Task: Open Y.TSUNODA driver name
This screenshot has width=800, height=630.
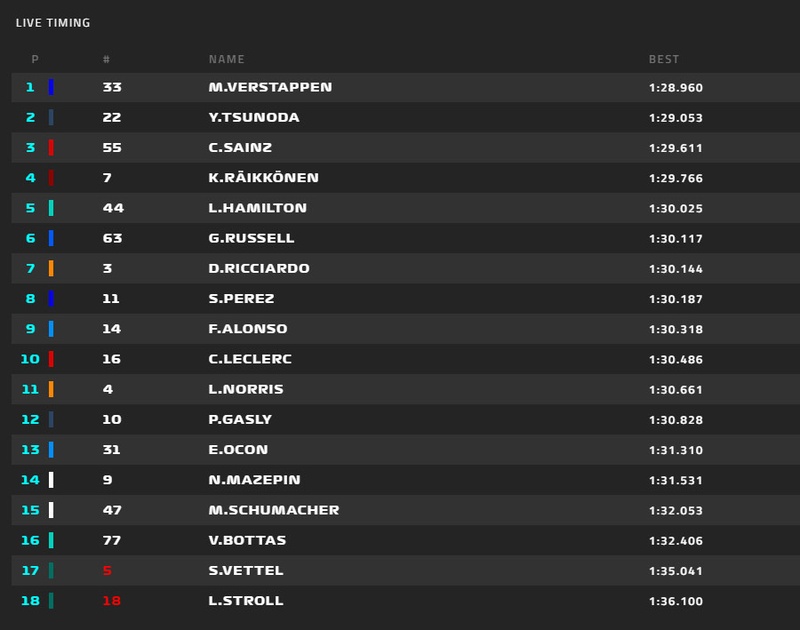Action: (254, 118)
